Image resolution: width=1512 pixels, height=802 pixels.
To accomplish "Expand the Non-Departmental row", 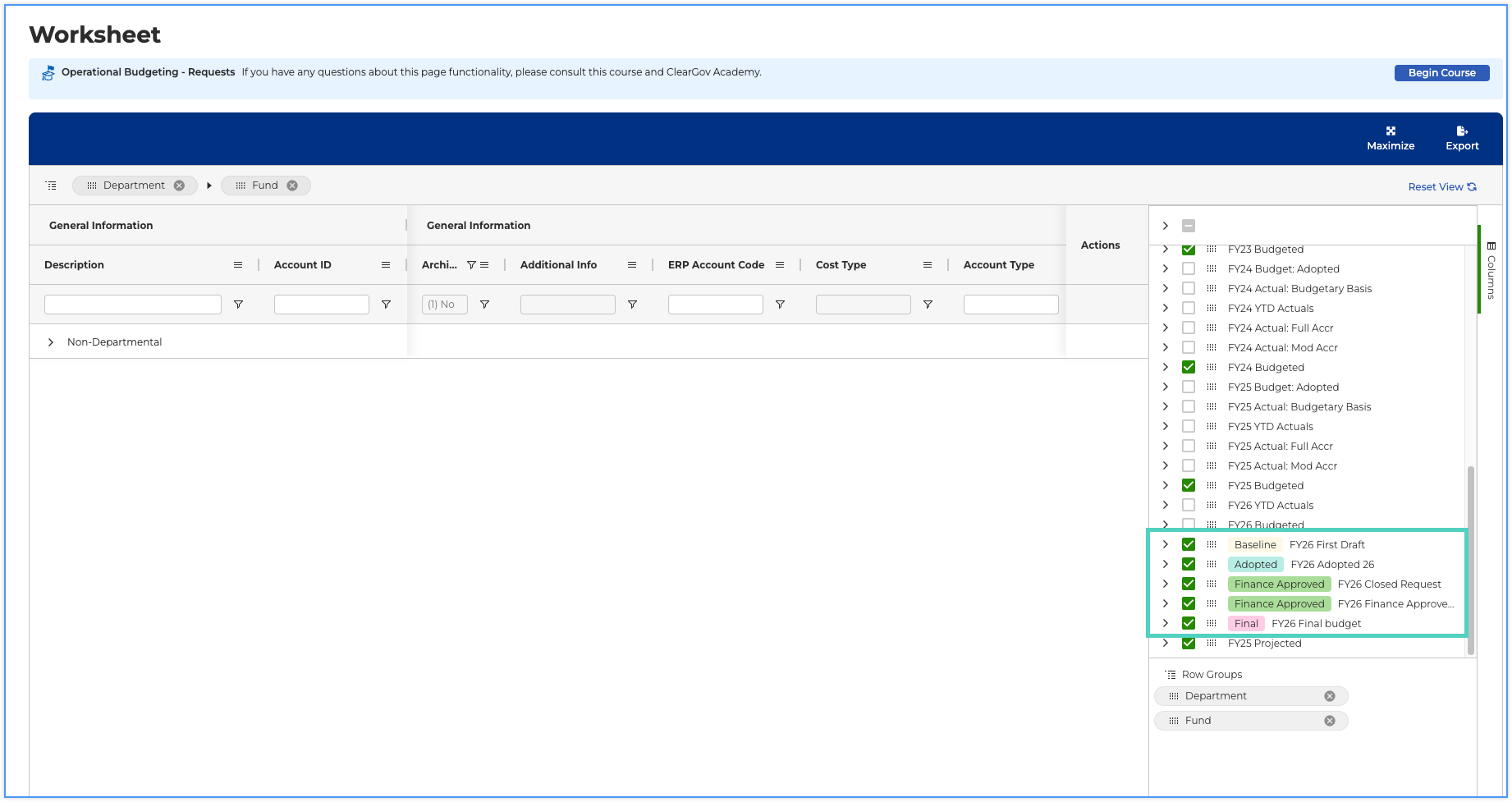I will [x=51, y=342].
